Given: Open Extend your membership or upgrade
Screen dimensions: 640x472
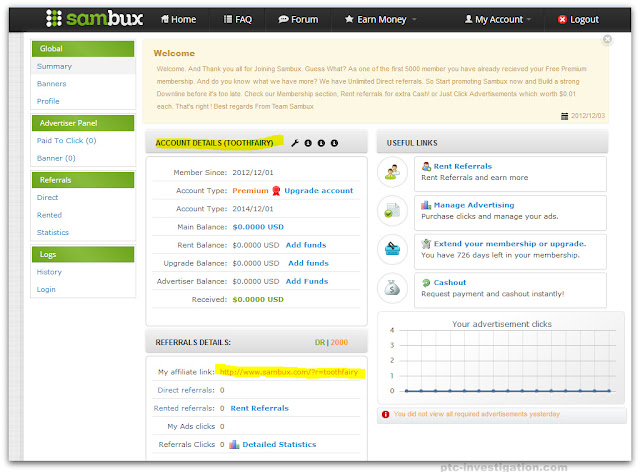Looking at the screenshot, I should [510, 244].
